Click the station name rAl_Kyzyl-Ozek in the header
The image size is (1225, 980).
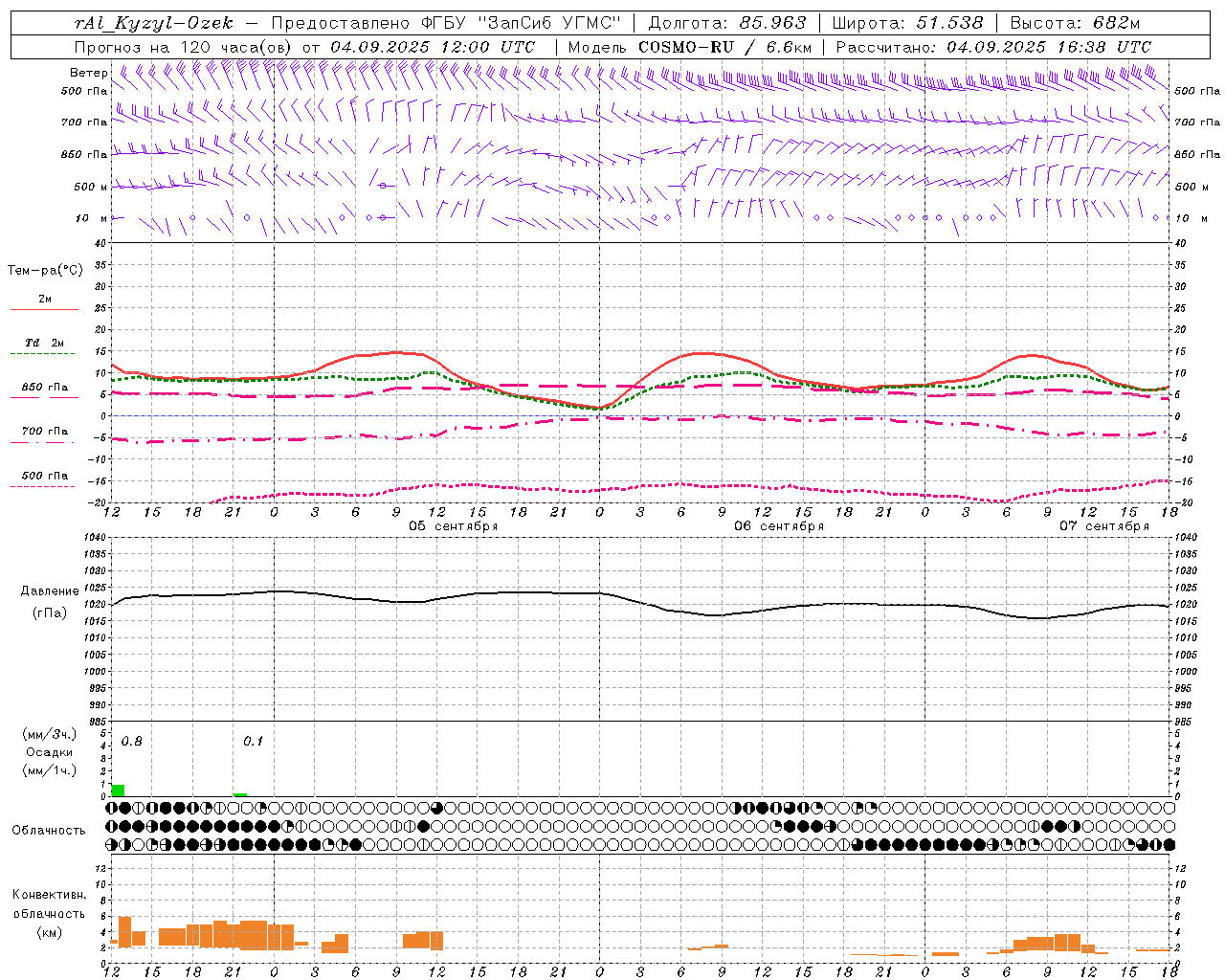[x=153, y=24]
